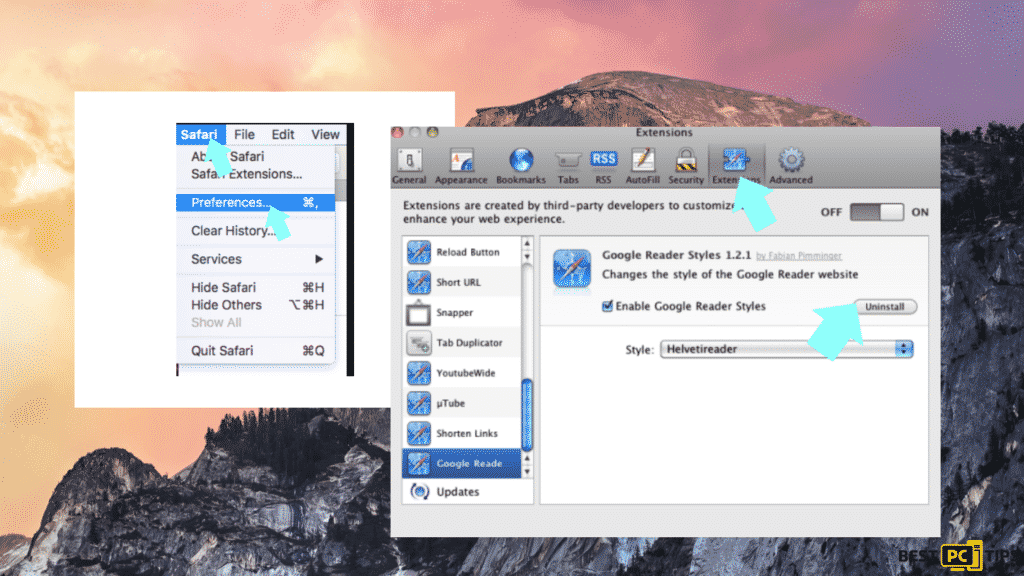Expand the Services submenu arrow
The image size is (1024, 576).
tap(319, 259)
